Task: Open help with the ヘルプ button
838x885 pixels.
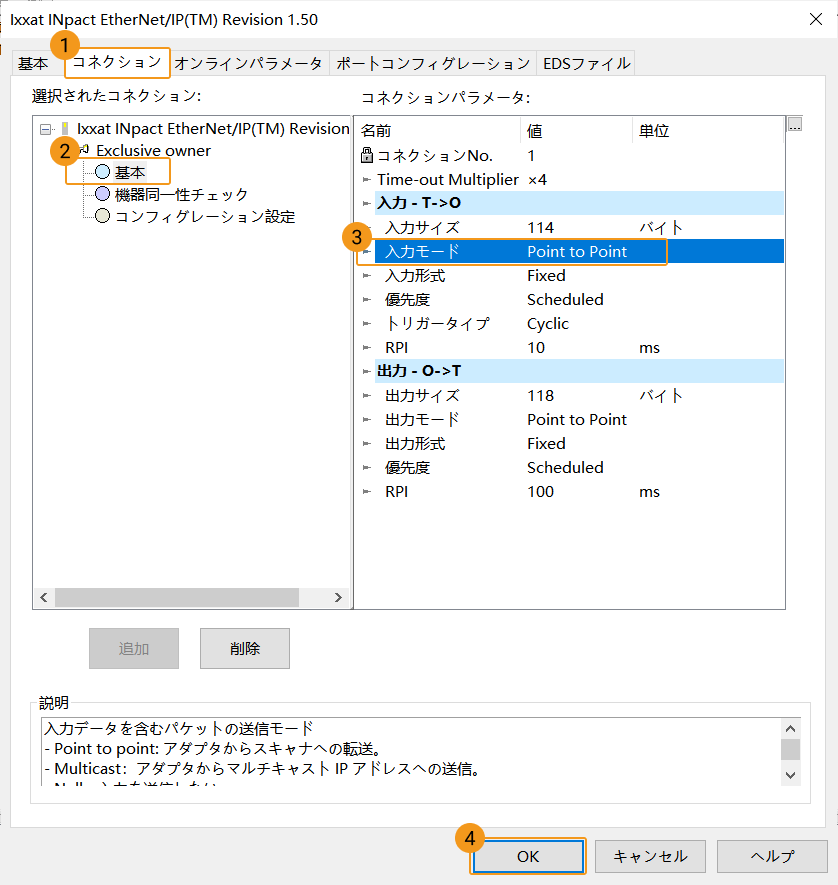Action: pos(772,856)
